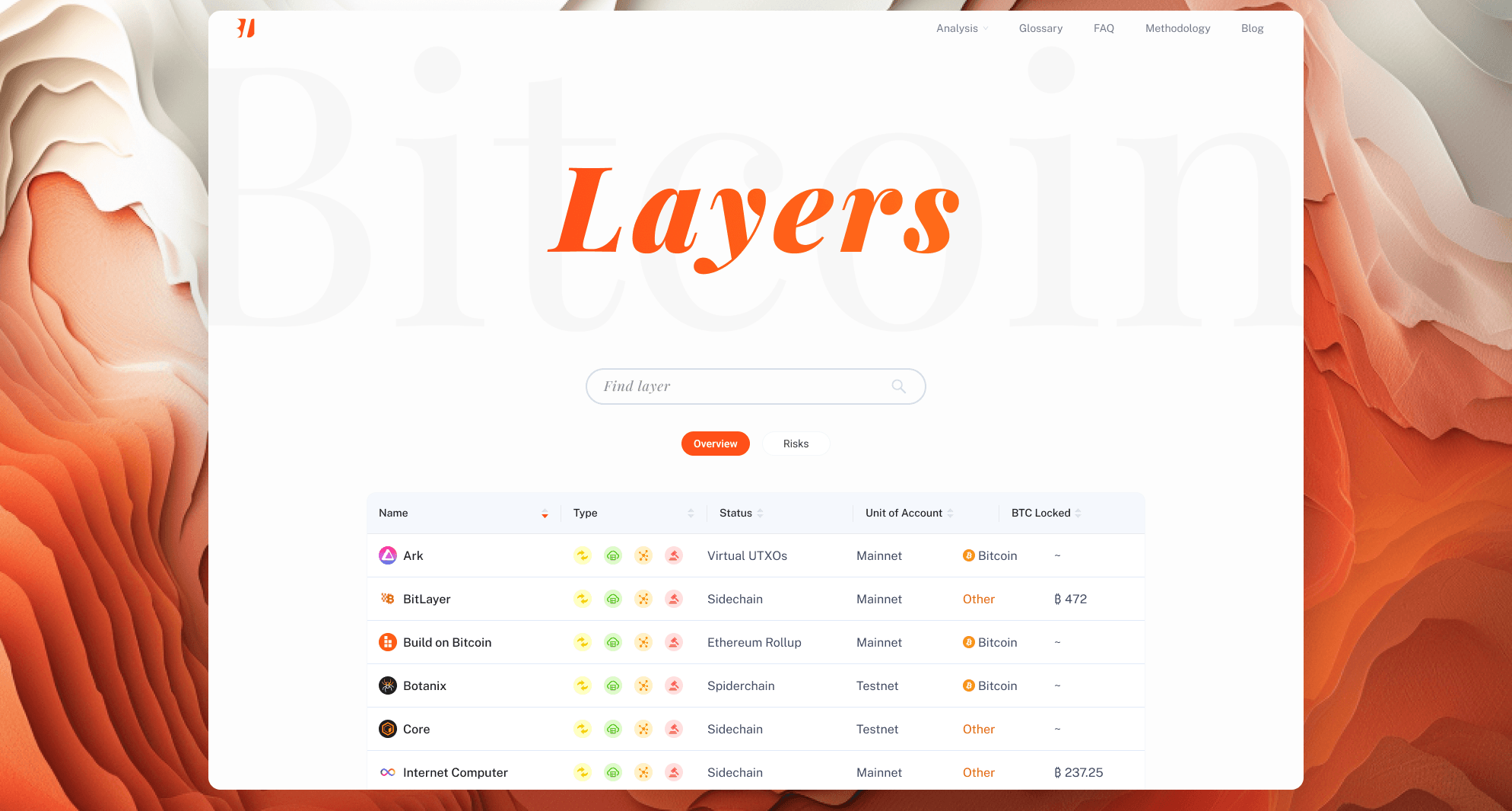Image resolution: width=1512 pixels, height=811 pixels.
Task: Click the ₿ 237.25 locked value
Action: tap(1078, 772)
